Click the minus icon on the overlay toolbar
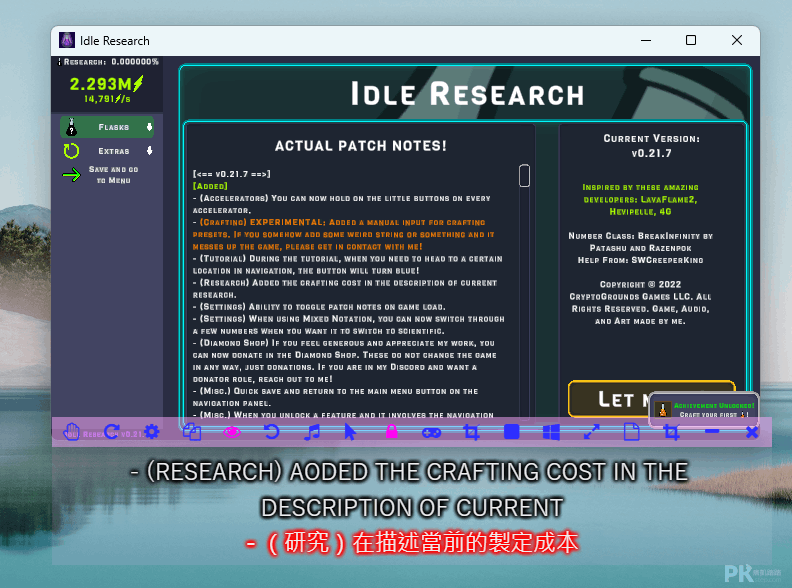The image size is (792, 588). [x=712, y=431]
